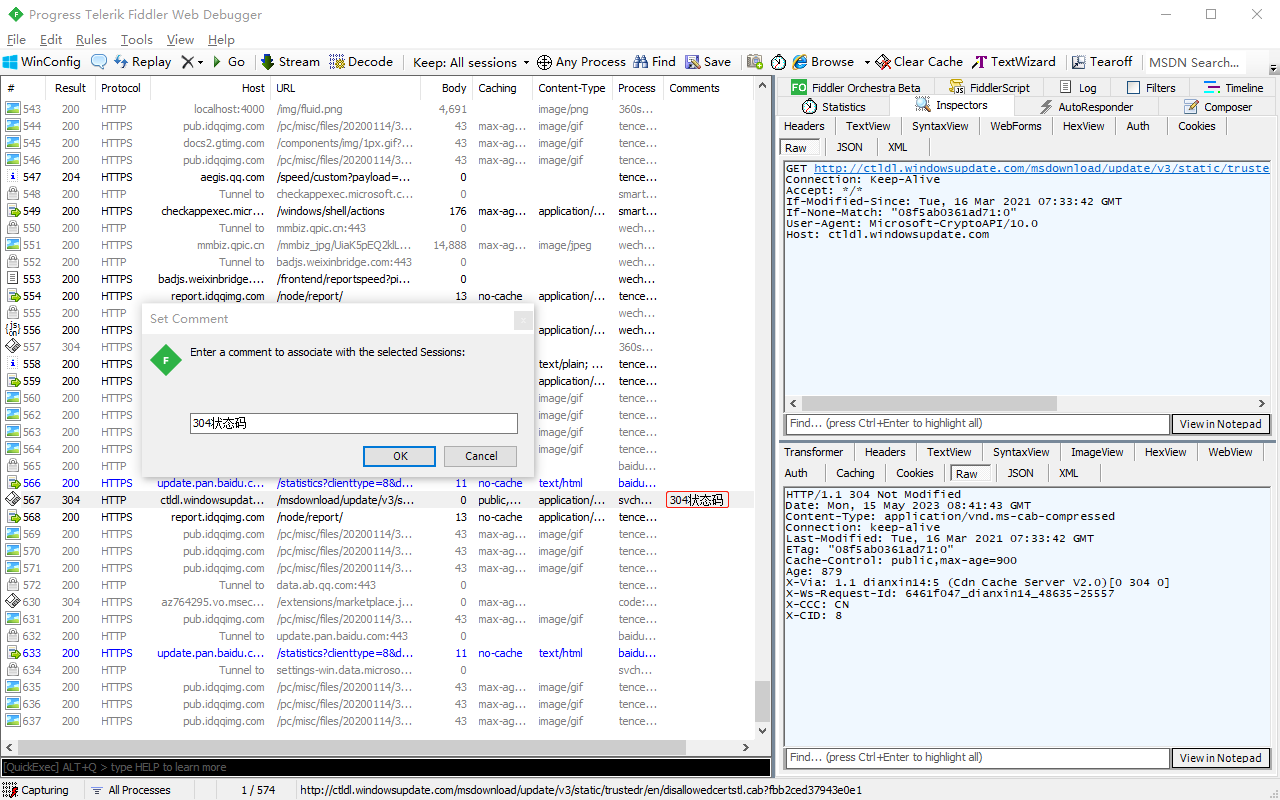Click the Go resume button
The height and width of the screenshot is (800, 1280).
228,62
